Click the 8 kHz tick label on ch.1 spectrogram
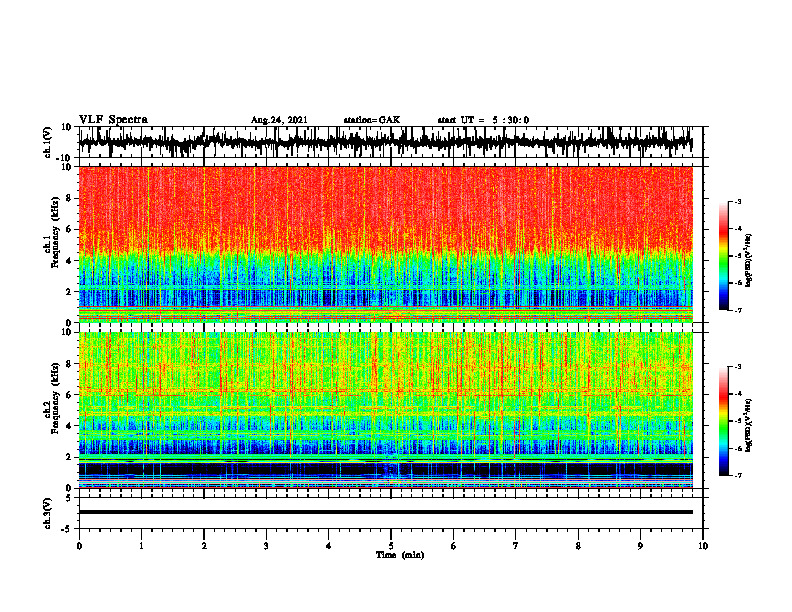Image resolution: width=792 pixels, height=612 pixels. click(69, 198)
